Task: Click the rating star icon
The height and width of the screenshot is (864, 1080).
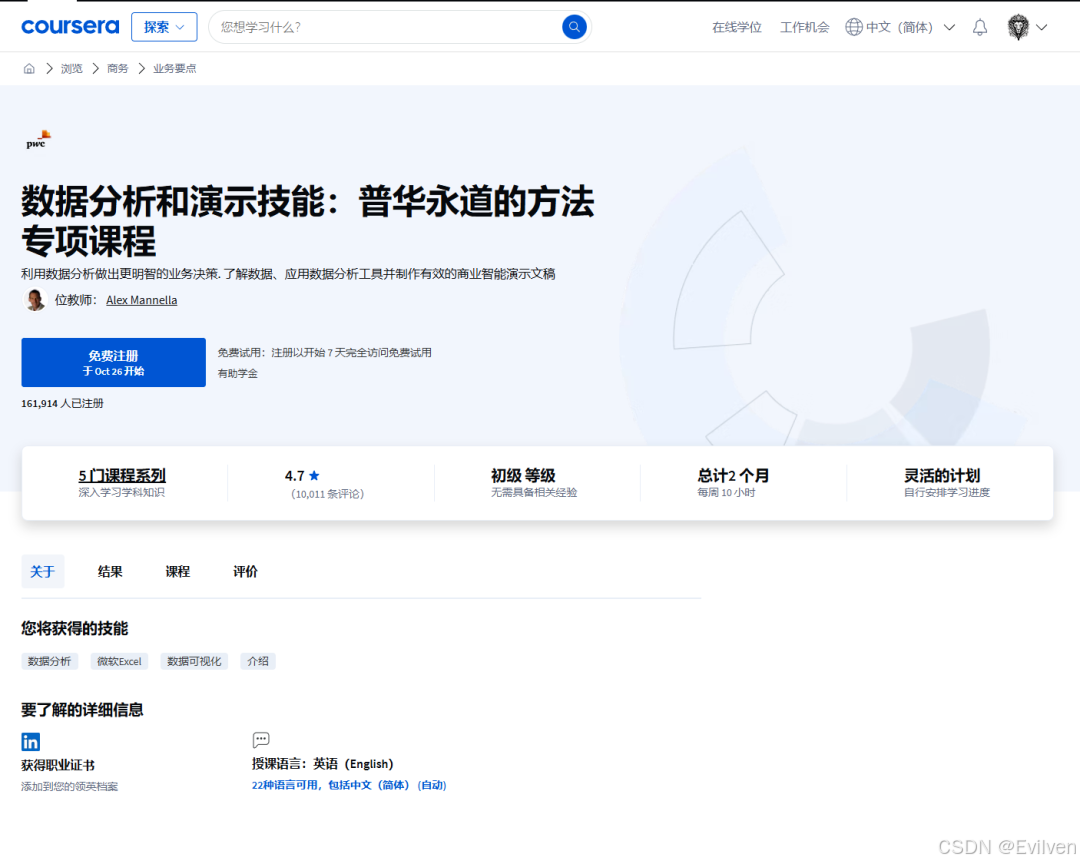Action: tap(314, 475)
